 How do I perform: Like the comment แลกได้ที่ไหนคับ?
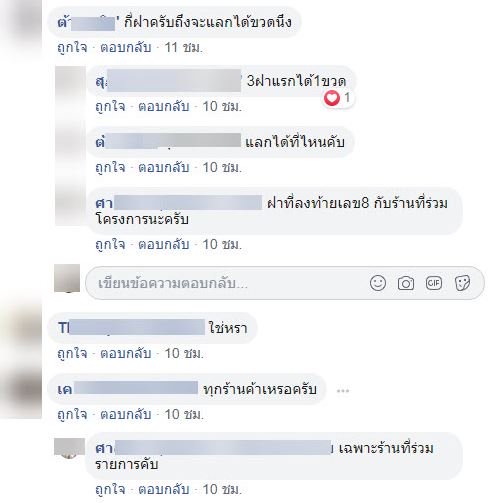click(x=110, y=167)
